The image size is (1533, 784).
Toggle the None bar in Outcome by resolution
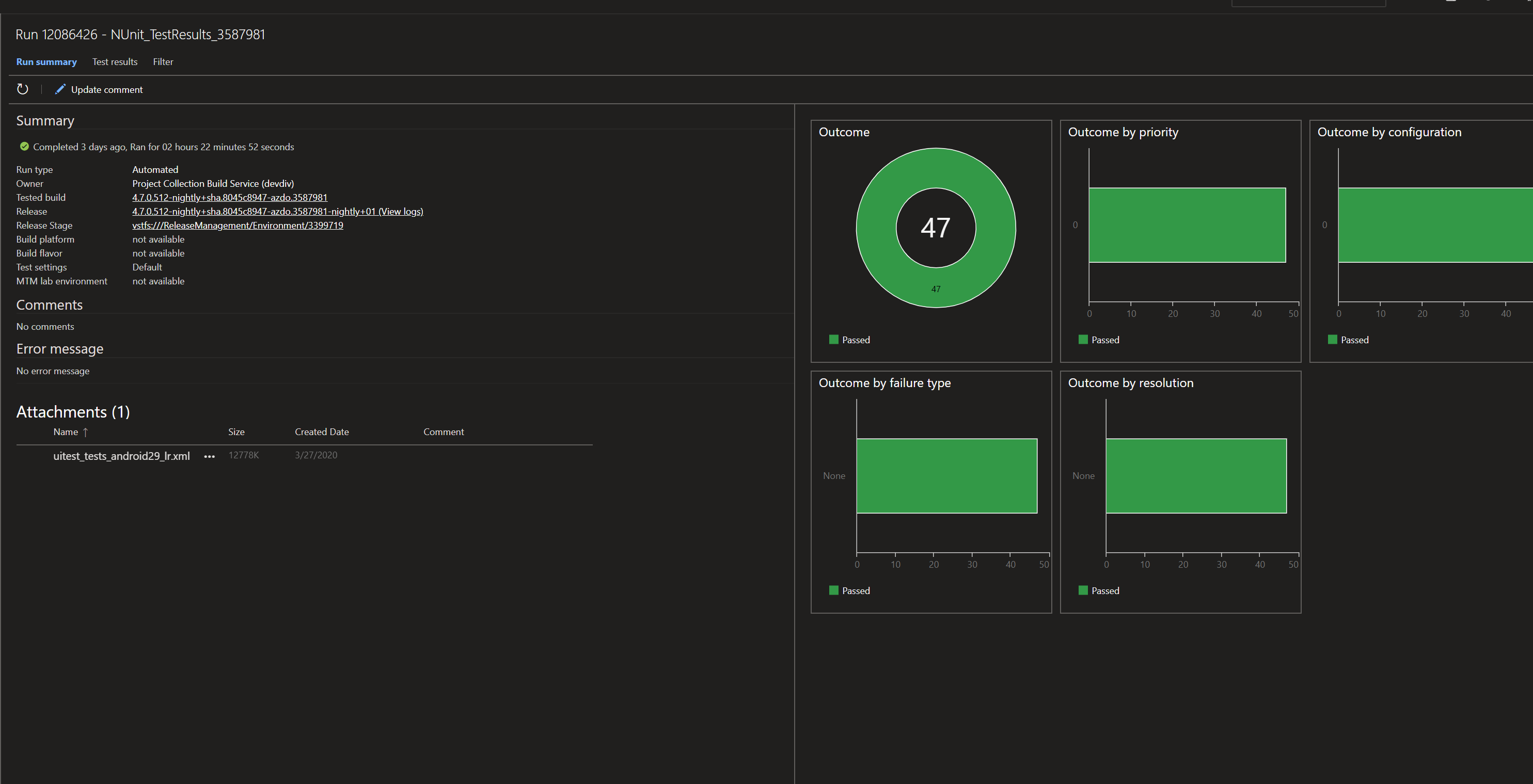(1196, 476)
